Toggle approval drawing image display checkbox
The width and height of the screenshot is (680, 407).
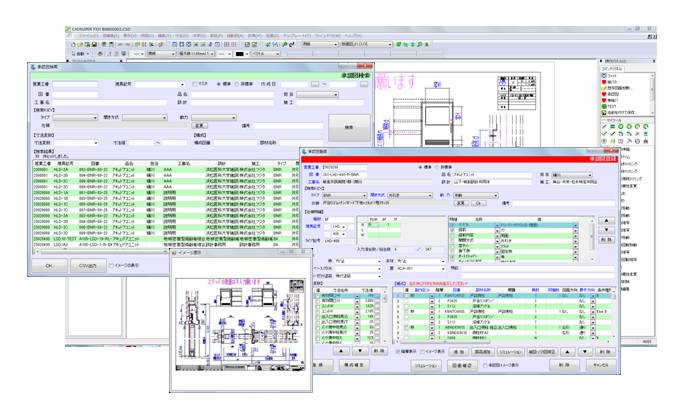[485, 365]
